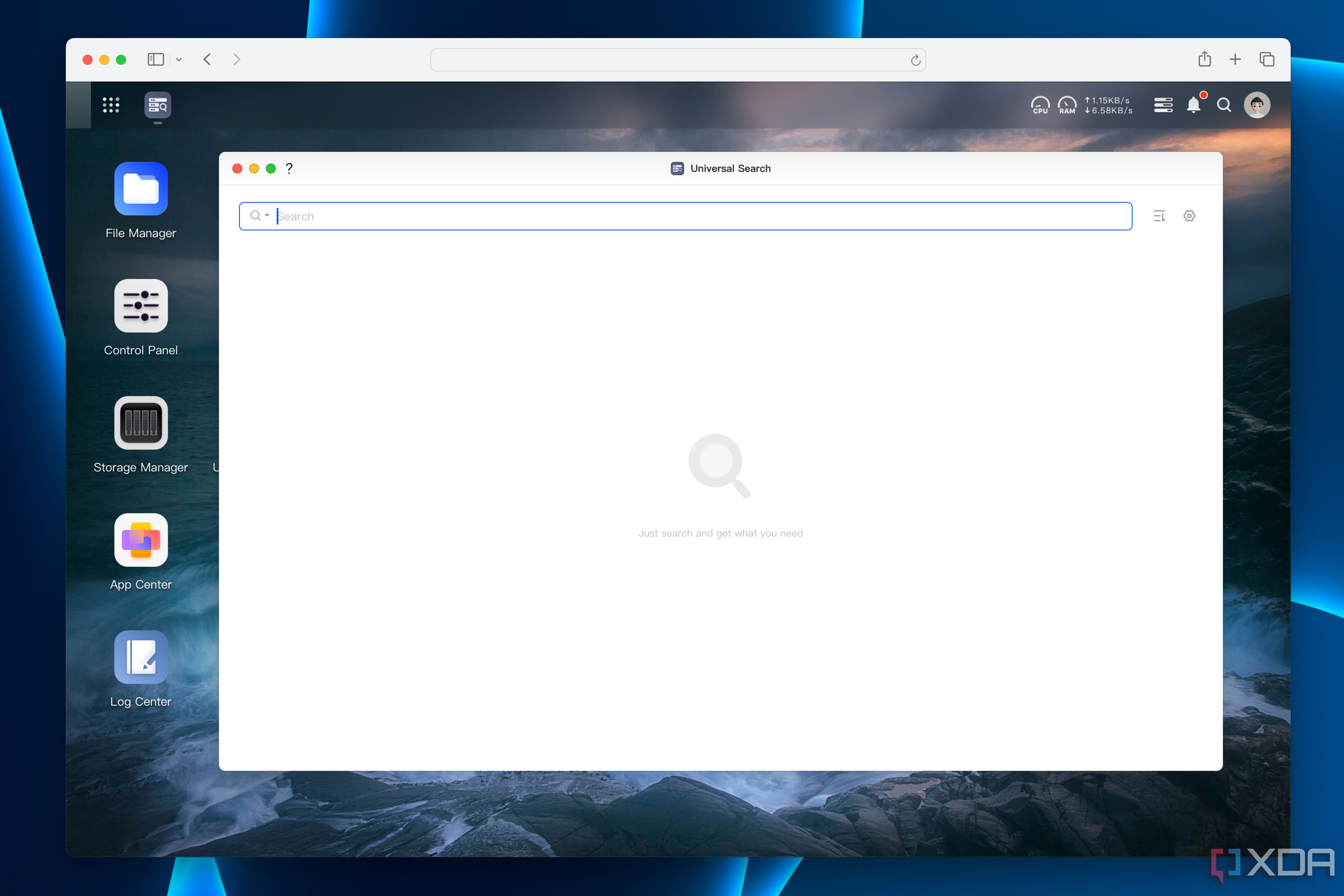Reload the page in Safari

[915, 60]
